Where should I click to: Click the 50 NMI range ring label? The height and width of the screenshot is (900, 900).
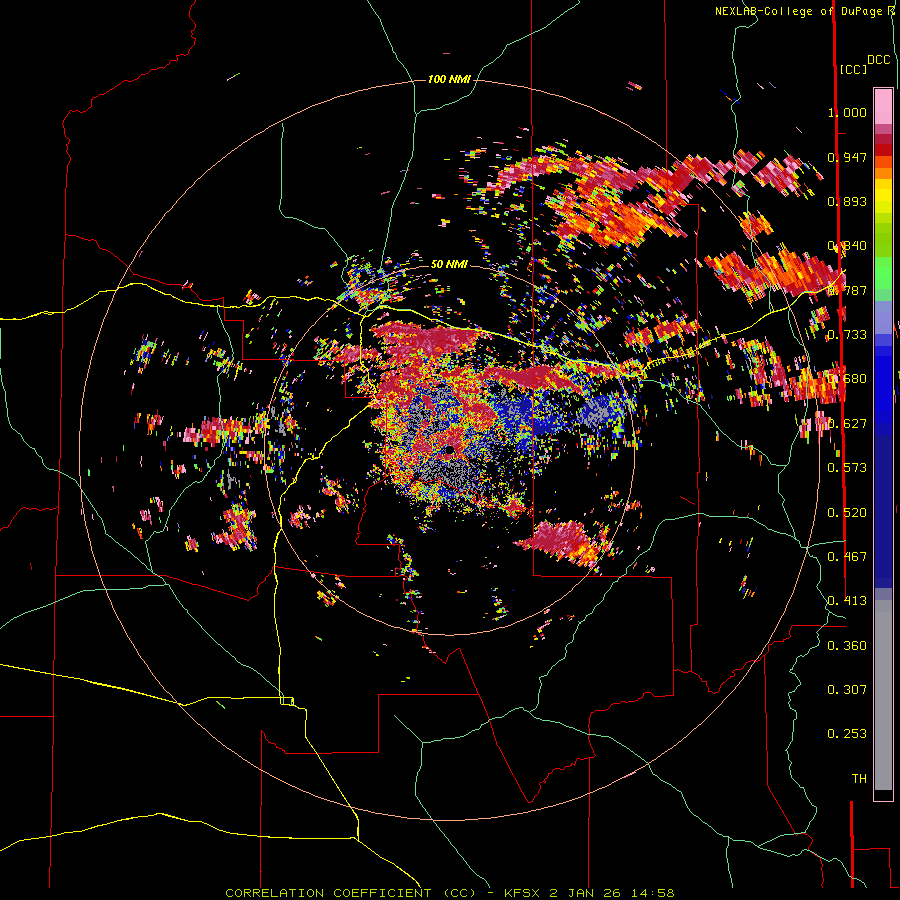449,264
